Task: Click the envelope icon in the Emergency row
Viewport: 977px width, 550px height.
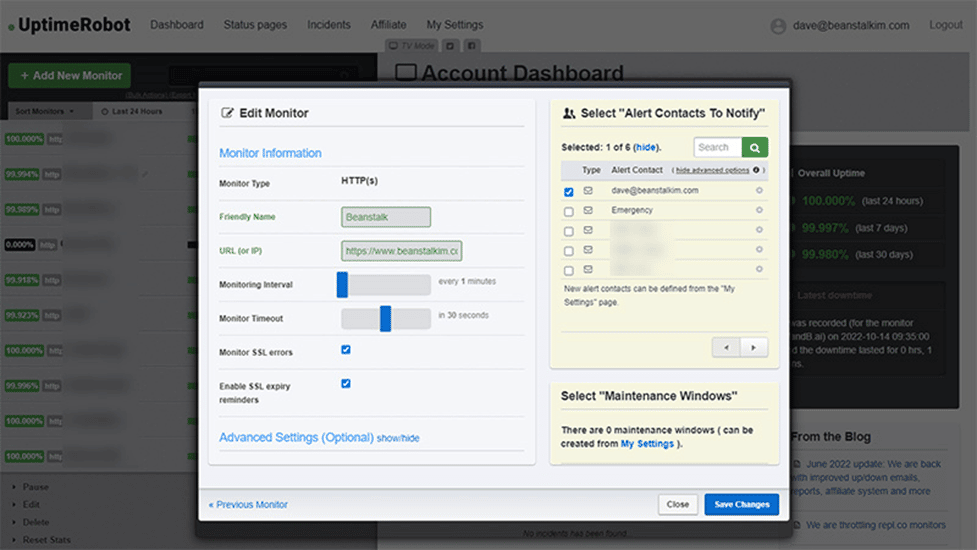Action: click(x=588, y=210)
